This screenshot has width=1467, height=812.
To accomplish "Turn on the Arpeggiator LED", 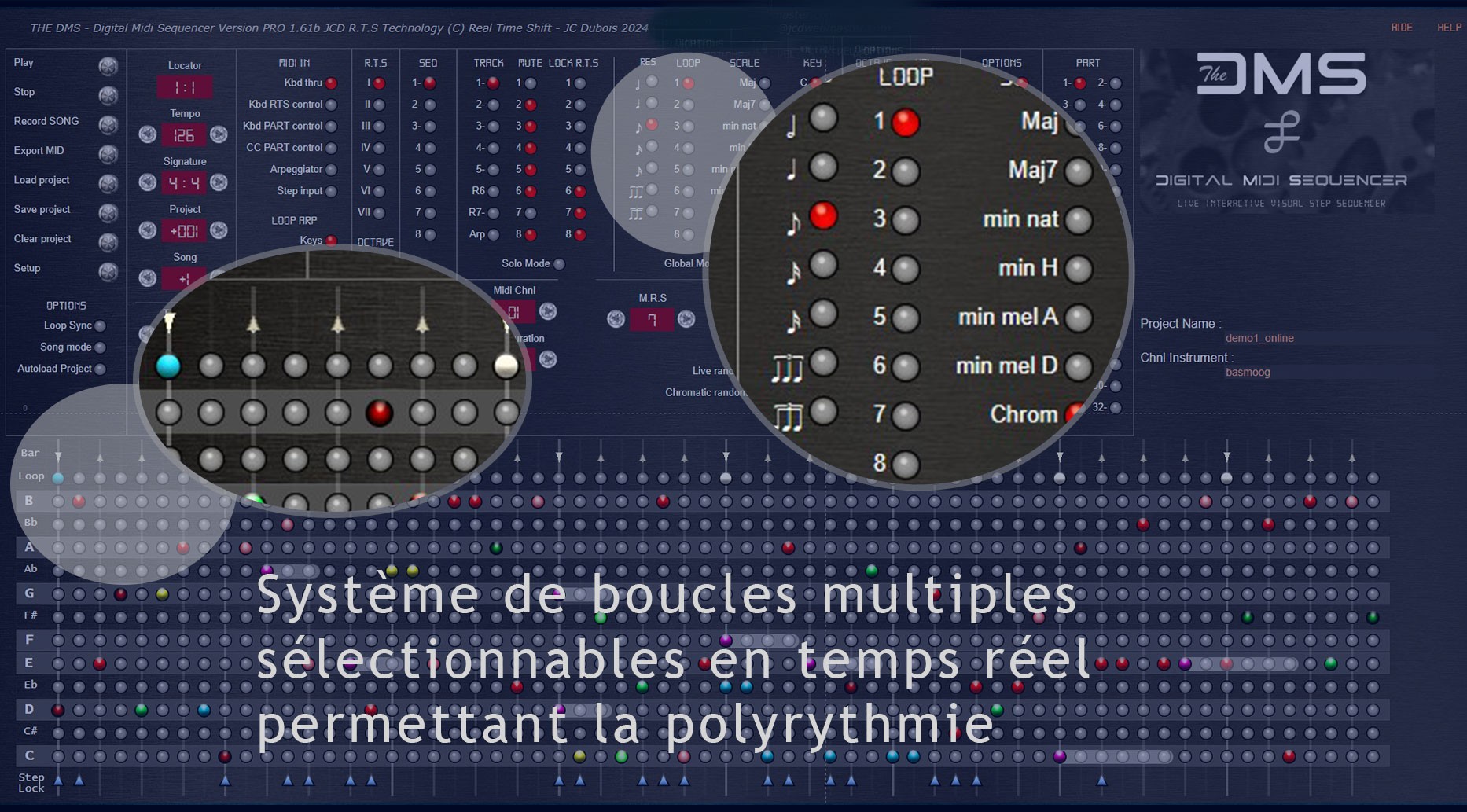I will point(331,170).
